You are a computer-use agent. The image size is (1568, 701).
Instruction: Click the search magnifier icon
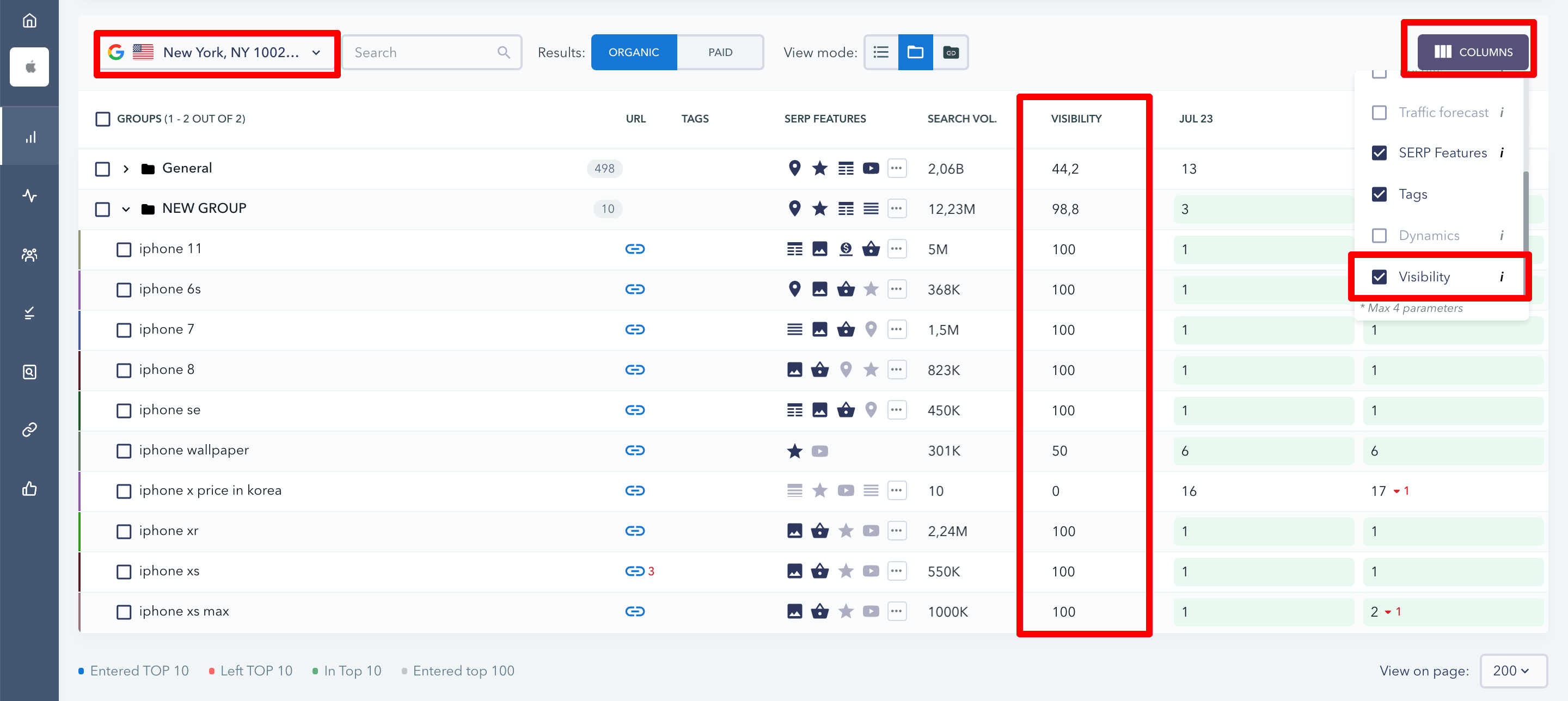click(504, 52)
